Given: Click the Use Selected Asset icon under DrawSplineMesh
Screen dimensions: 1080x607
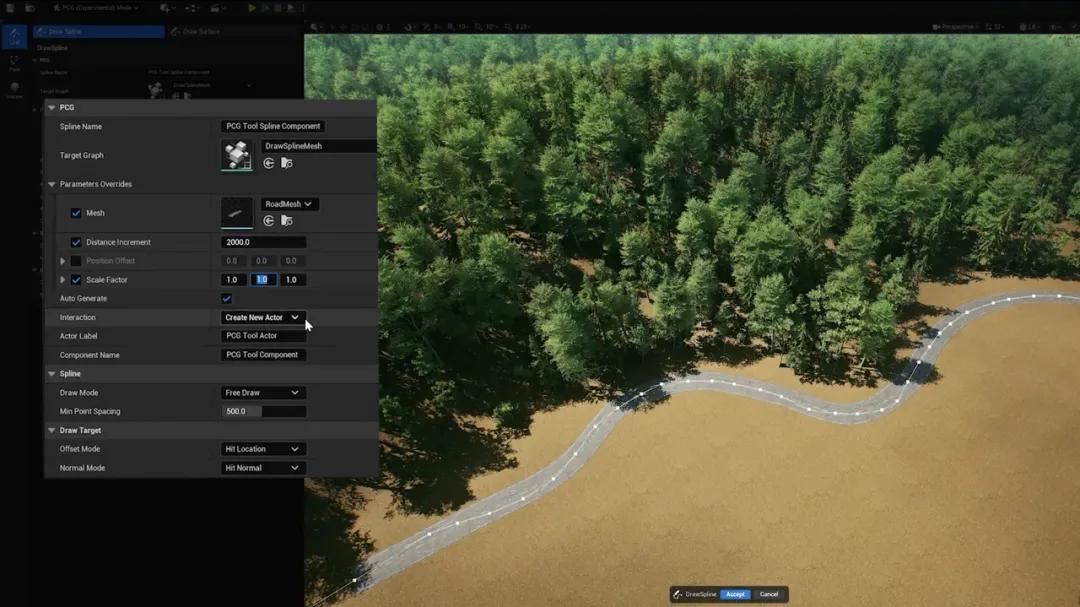Looking at the screenshot, I should click(269, 163).
